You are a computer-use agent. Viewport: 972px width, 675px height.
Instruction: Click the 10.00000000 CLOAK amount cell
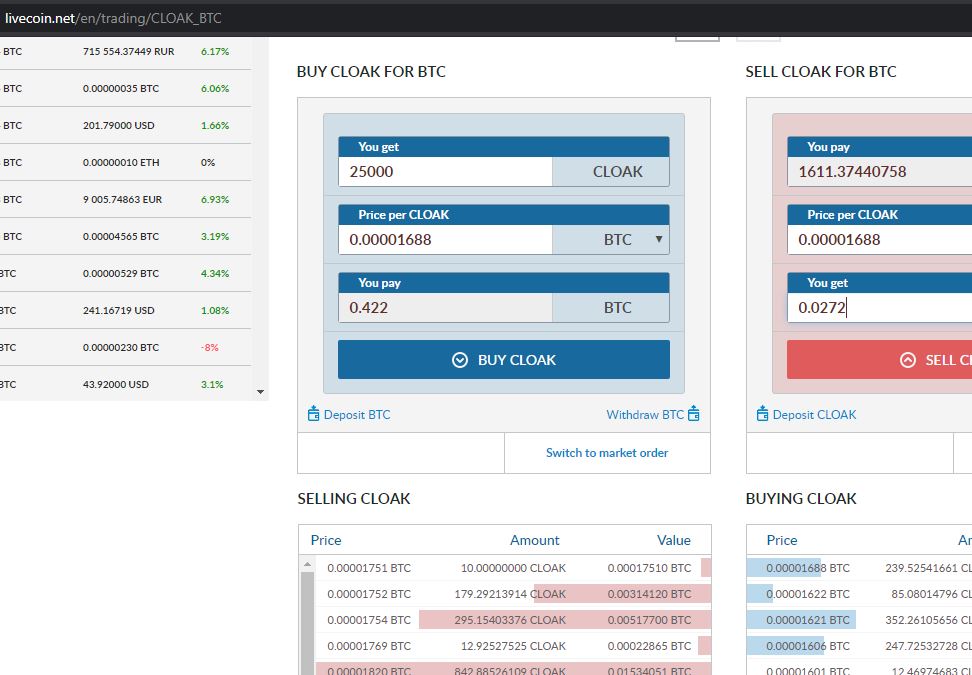point(513,568)
